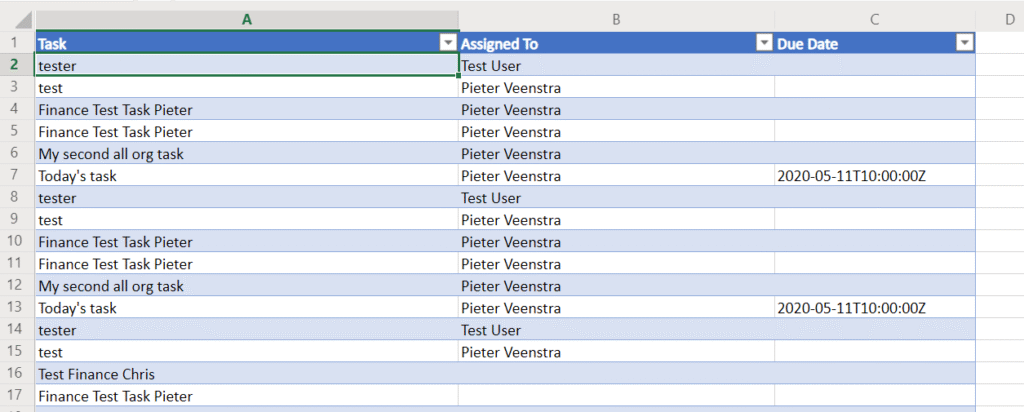This screenshot has height=412, width=1024.
Task: Select the 2020-05-11T10:00:00Z date in row 13
Action: coord(875,307)
